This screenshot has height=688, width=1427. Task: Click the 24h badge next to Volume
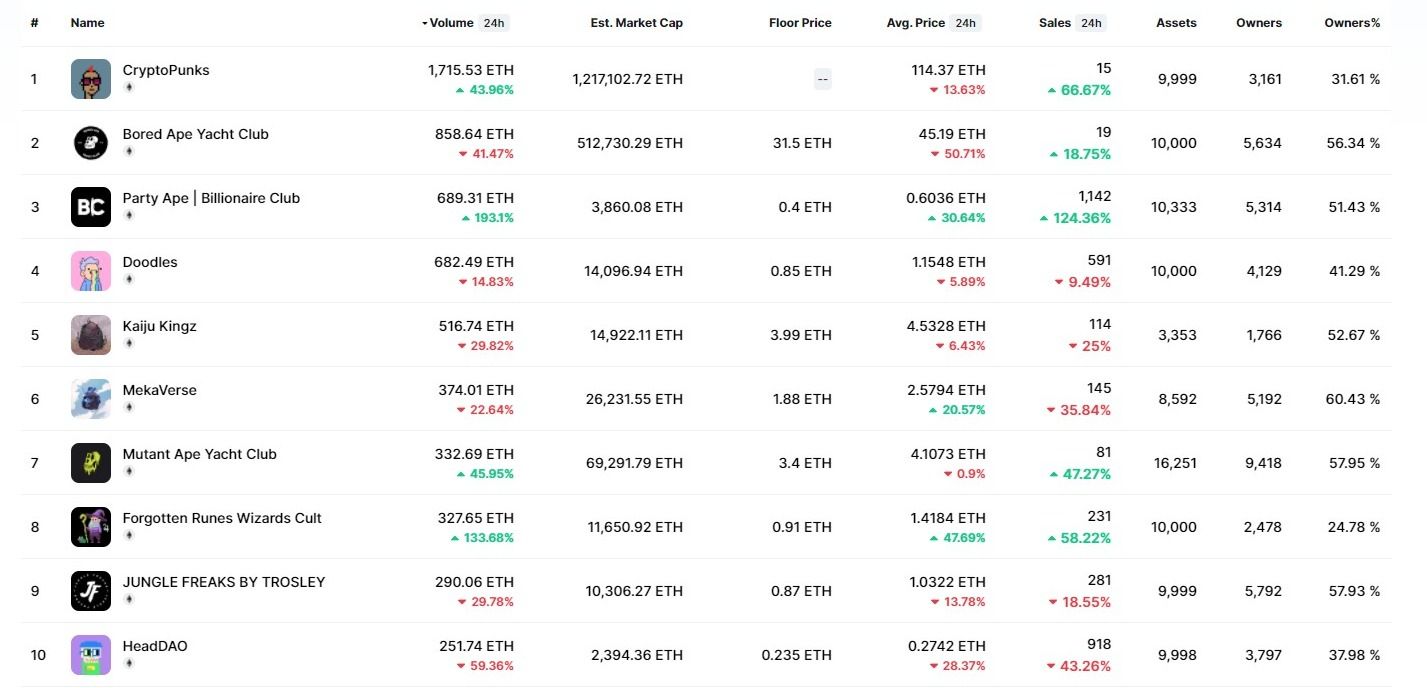[494, 23]
